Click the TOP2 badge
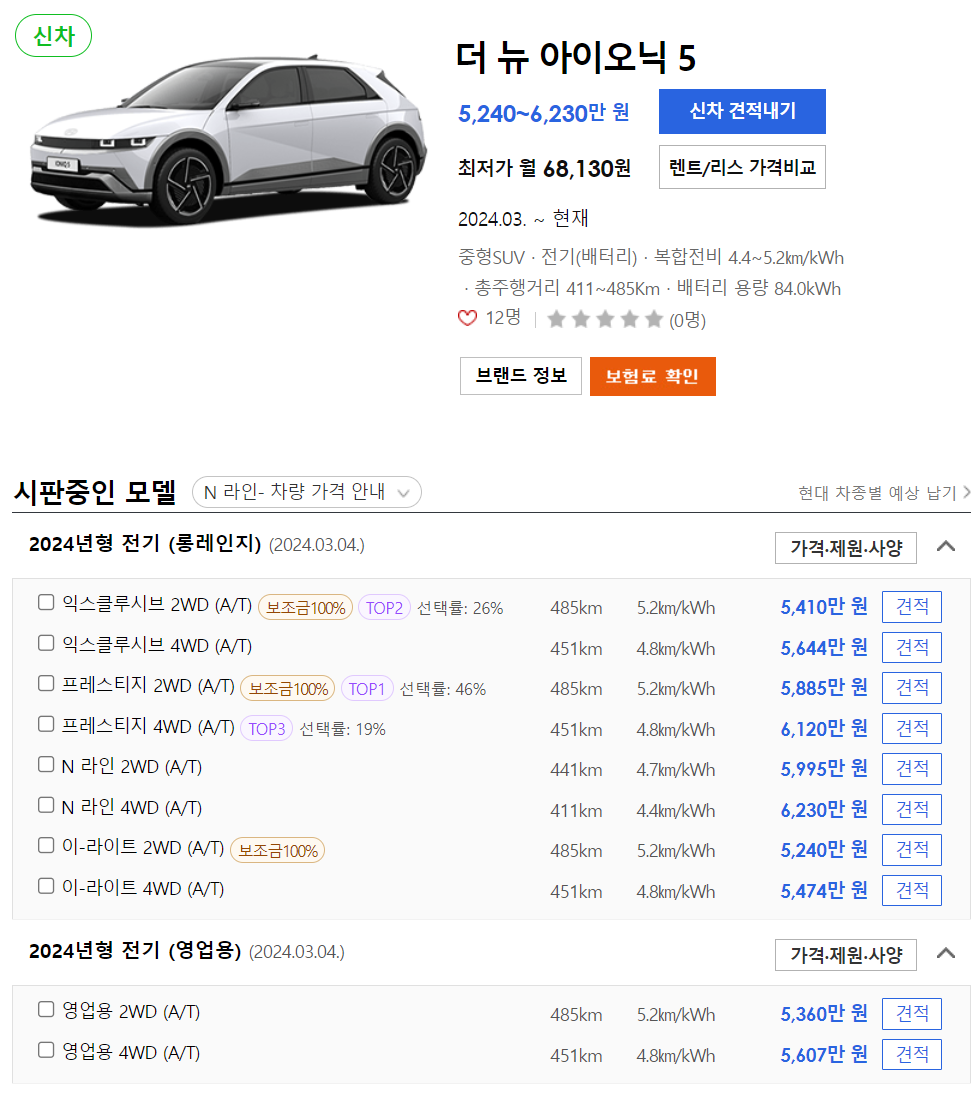This screenshot has height=1099, width=979. [x=384, y=608]
